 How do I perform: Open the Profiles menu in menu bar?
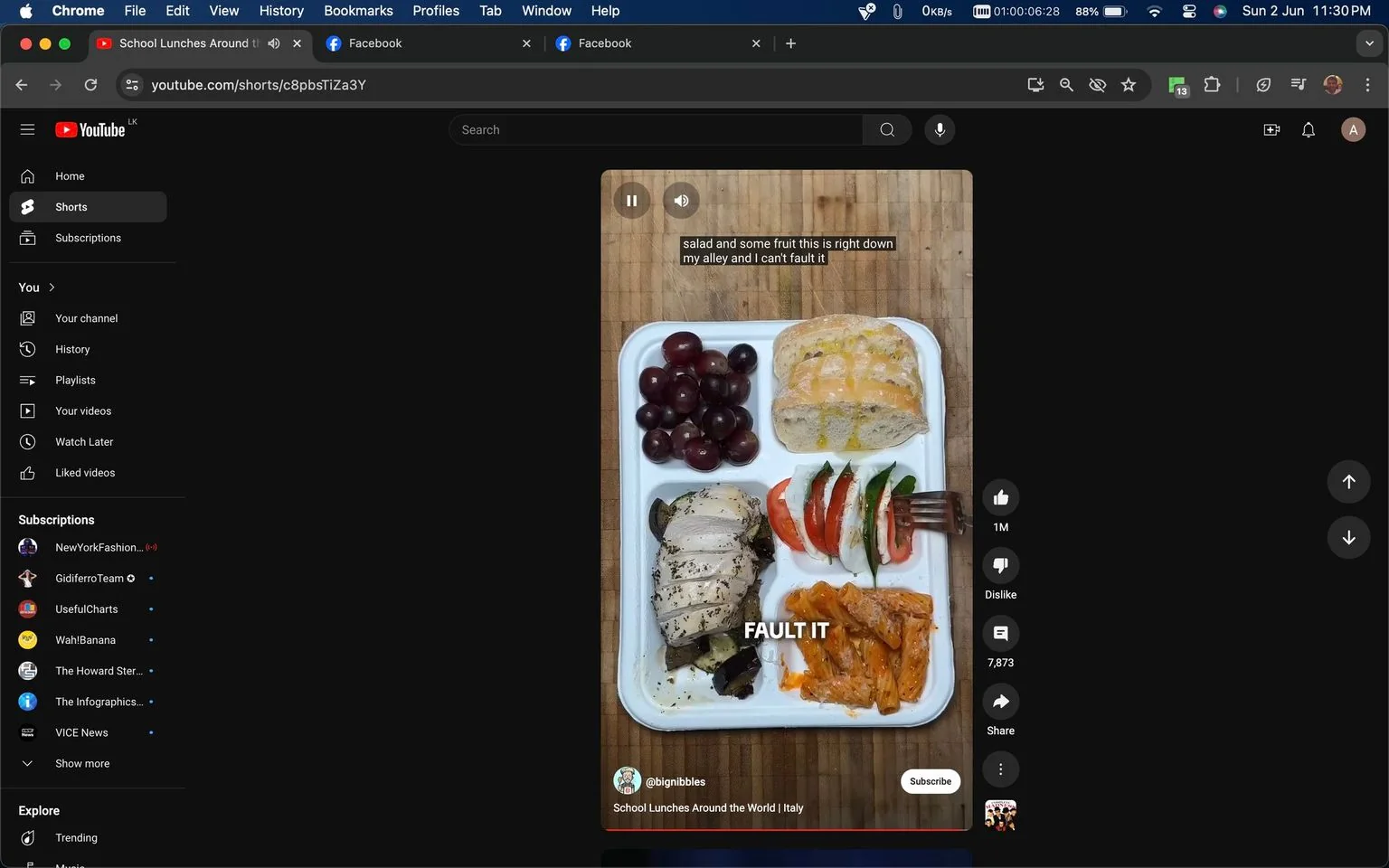(x=436, y=11)
